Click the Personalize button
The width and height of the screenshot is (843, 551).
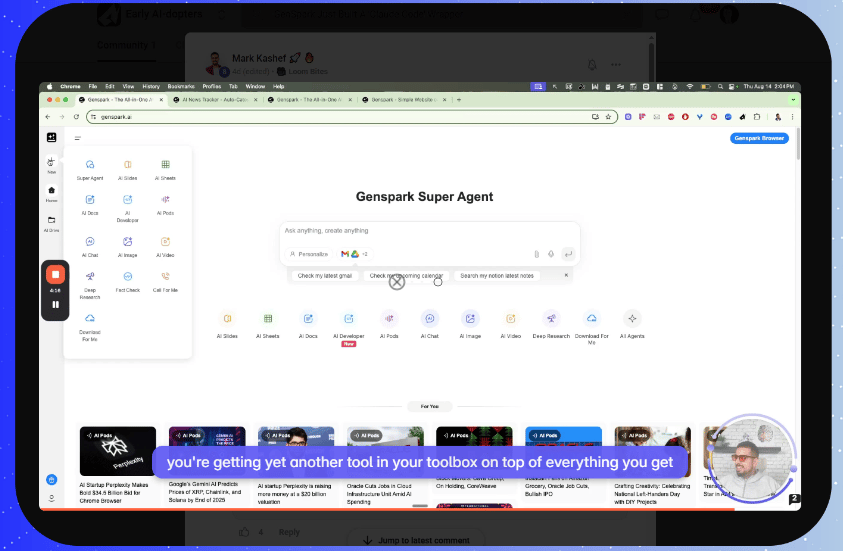pyautogui.click(x=309, y=254)
